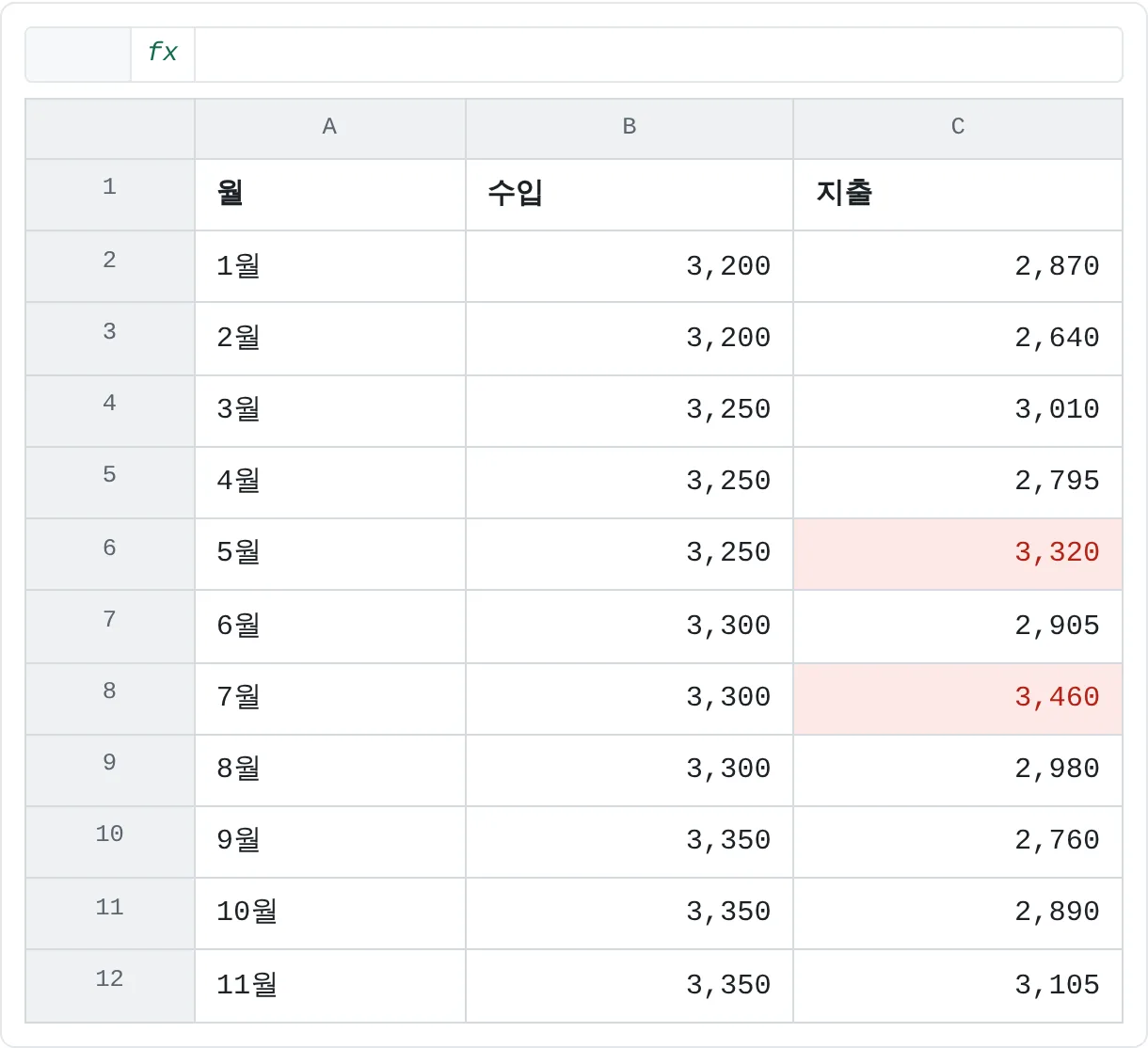Select column C header
Screen dimensions: 1148x1048
(958, 128)
